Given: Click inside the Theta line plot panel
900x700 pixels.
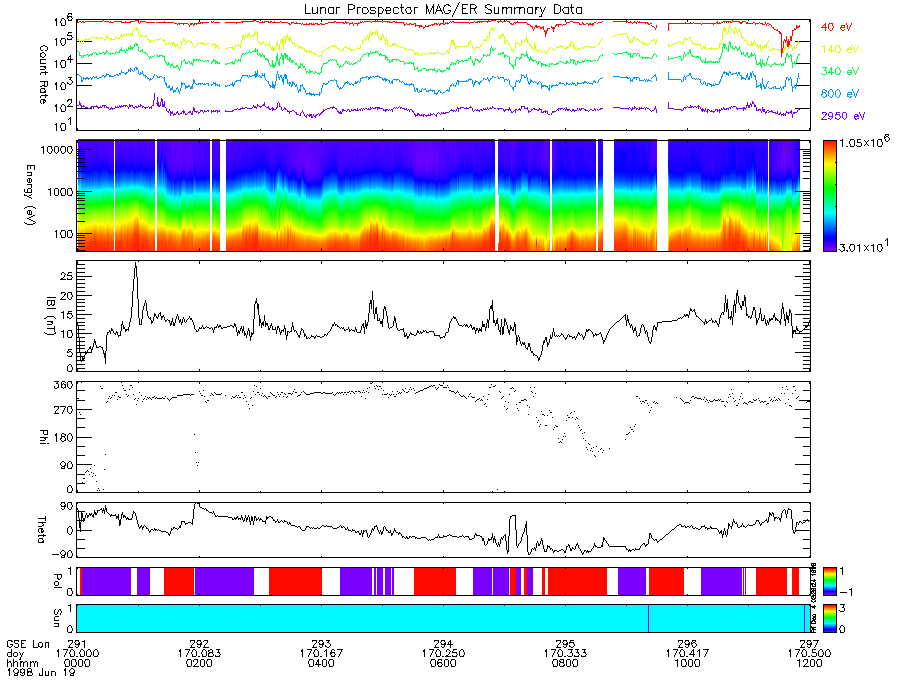Looking at the screenshot, I should click(443, 530).
